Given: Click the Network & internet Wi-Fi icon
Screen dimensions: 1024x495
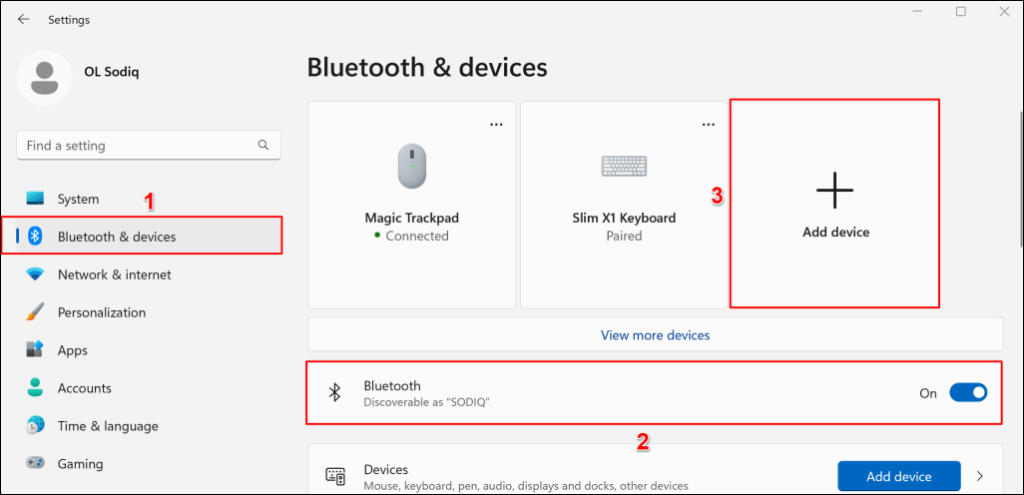Looking at the screenshot, I should tap(36, 275).
